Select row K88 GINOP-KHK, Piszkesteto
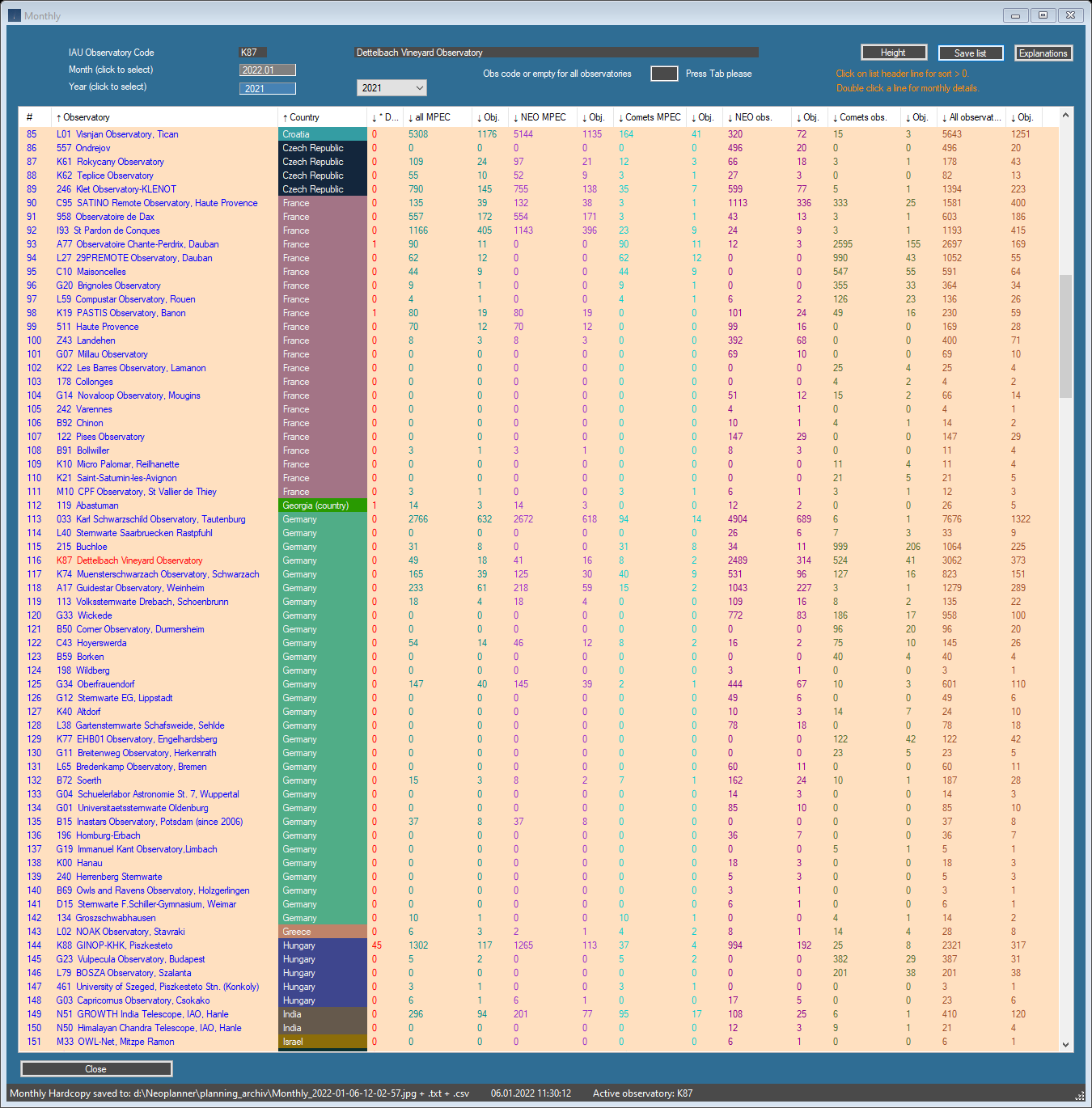 point(538,945)
